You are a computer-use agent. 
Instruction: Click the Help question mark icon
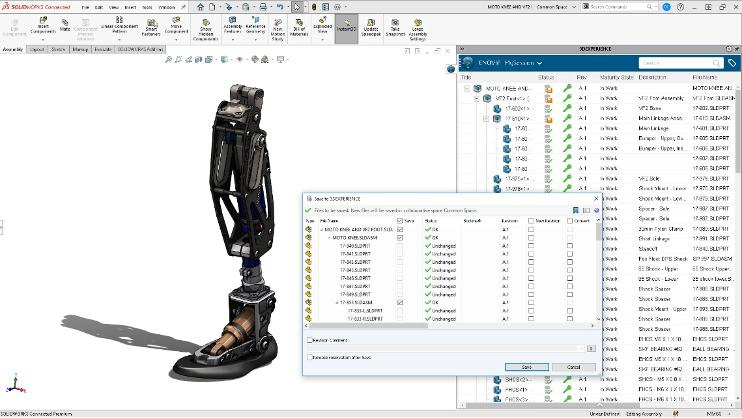[x=680, y=7]
